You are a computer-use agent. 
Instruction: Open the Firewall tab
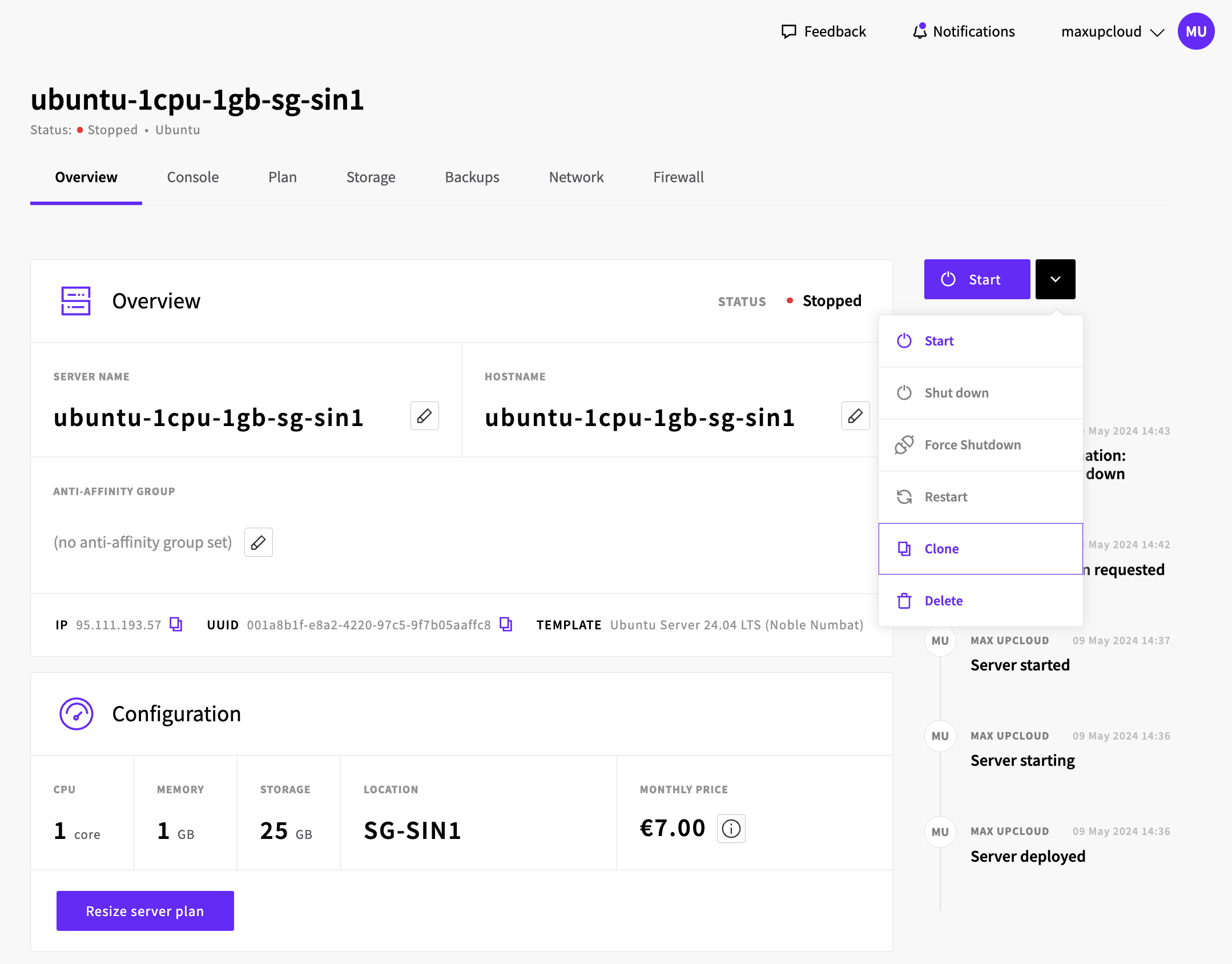tap(679, 177)
